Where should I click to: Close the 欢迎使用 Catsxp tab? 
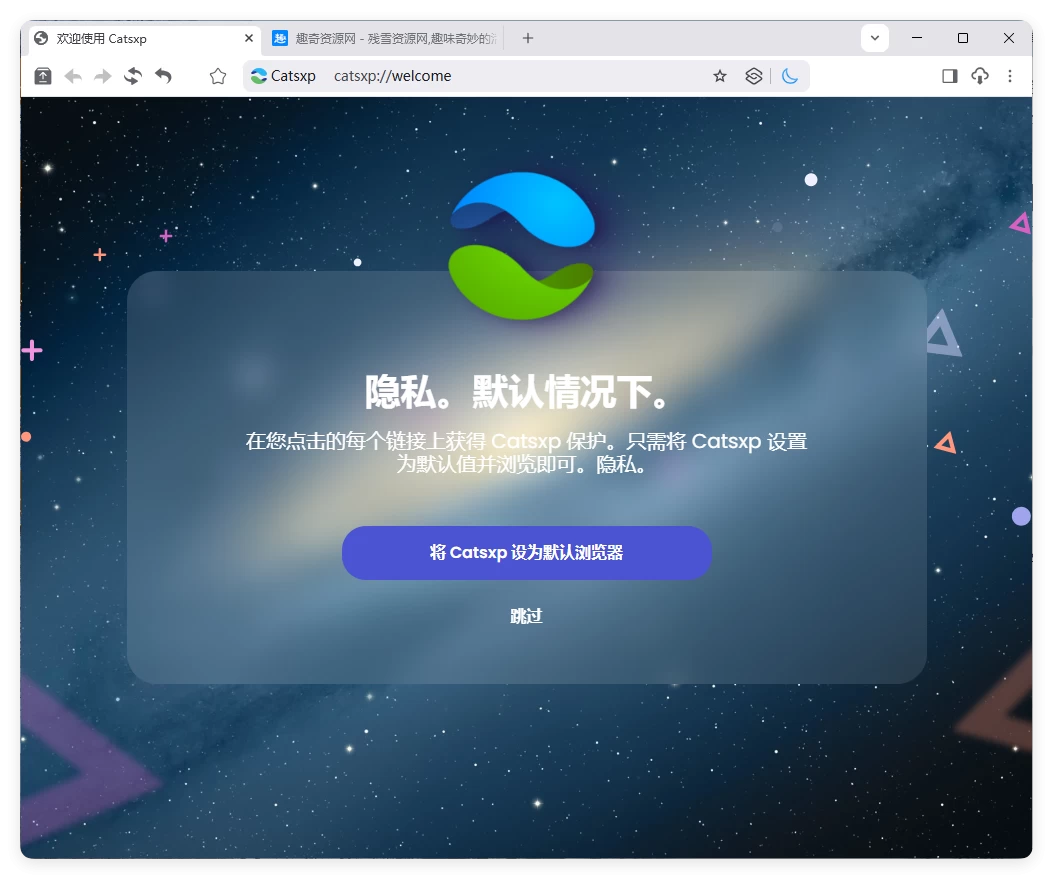tap(248, 38)
